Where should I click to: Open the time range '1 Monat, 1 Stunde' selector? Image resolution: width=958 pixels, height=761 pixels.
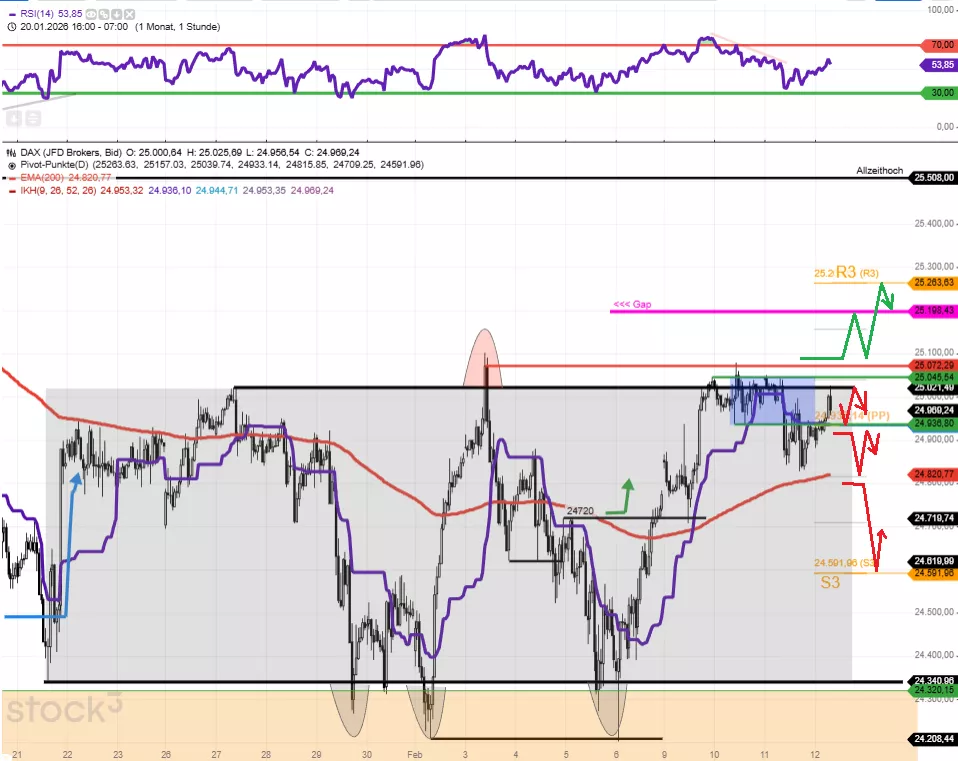point(176,27)
